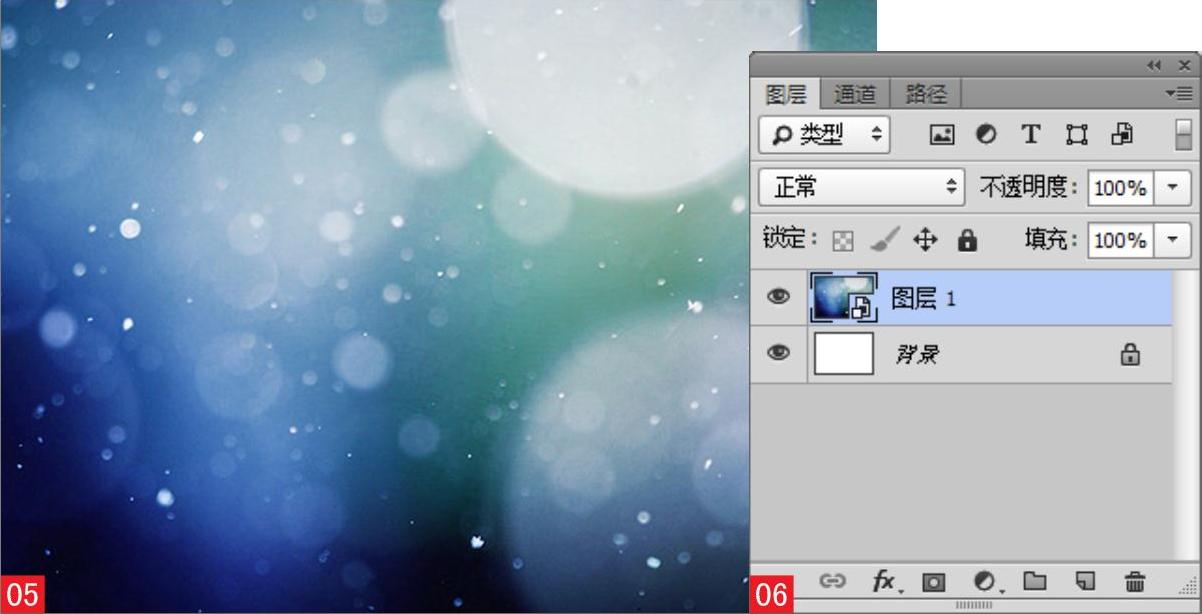Switch to the 通道 tab

[855, 94]
